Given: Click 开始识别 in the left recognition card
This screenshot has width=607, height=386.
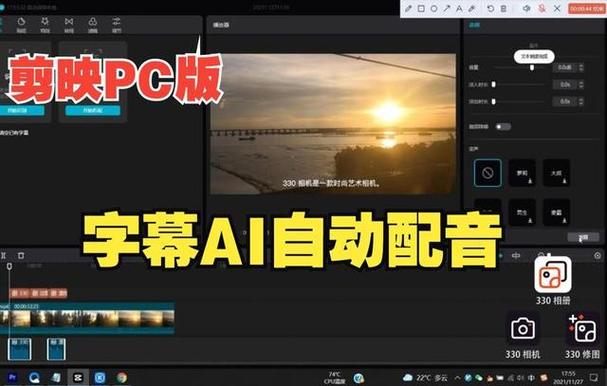Looking at the screenshot, I should [x=21, y=111].
